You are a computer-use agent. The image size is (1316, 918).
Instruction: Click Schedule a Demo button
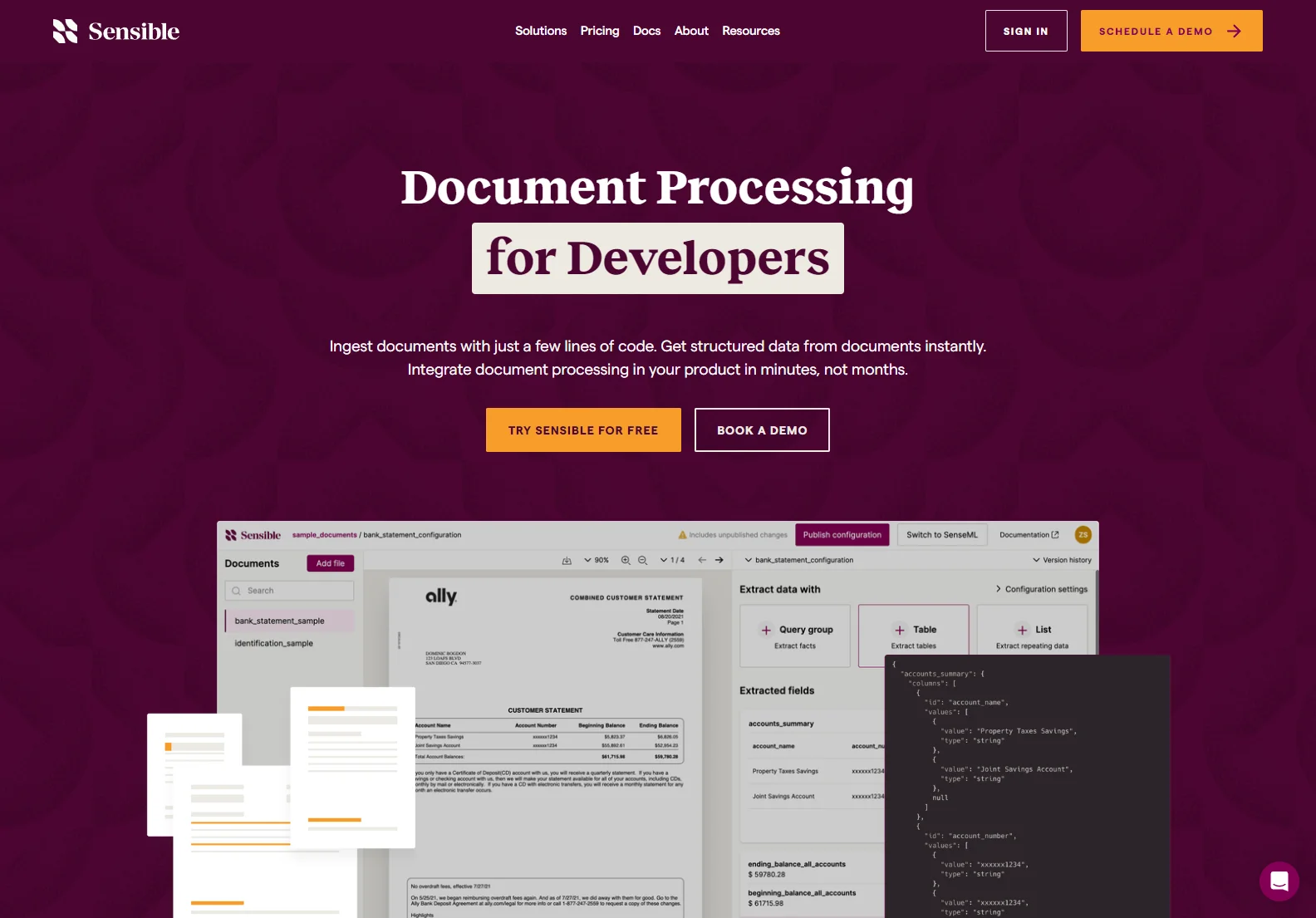1171,31
